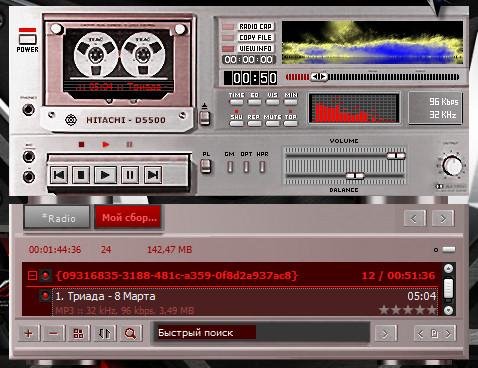Click red marker beside group header
This screenshot has height=368, width=478.
pos(45,276)
